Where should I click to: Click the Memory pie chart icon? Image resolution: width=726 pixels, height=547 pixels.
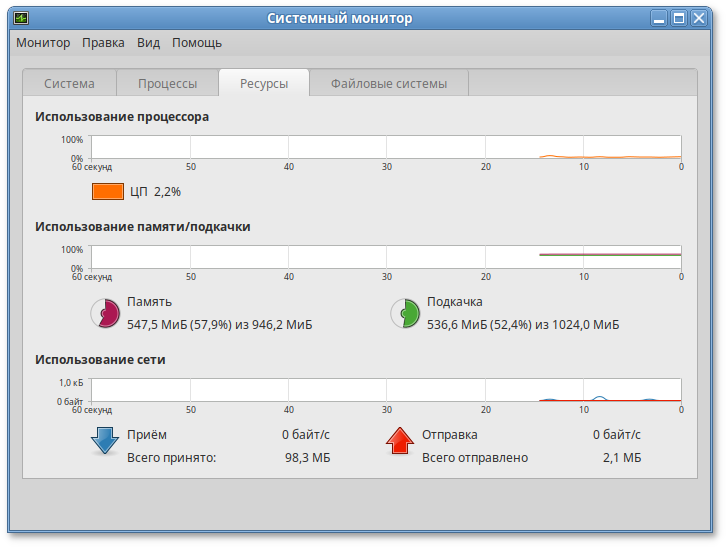(105, 313)
